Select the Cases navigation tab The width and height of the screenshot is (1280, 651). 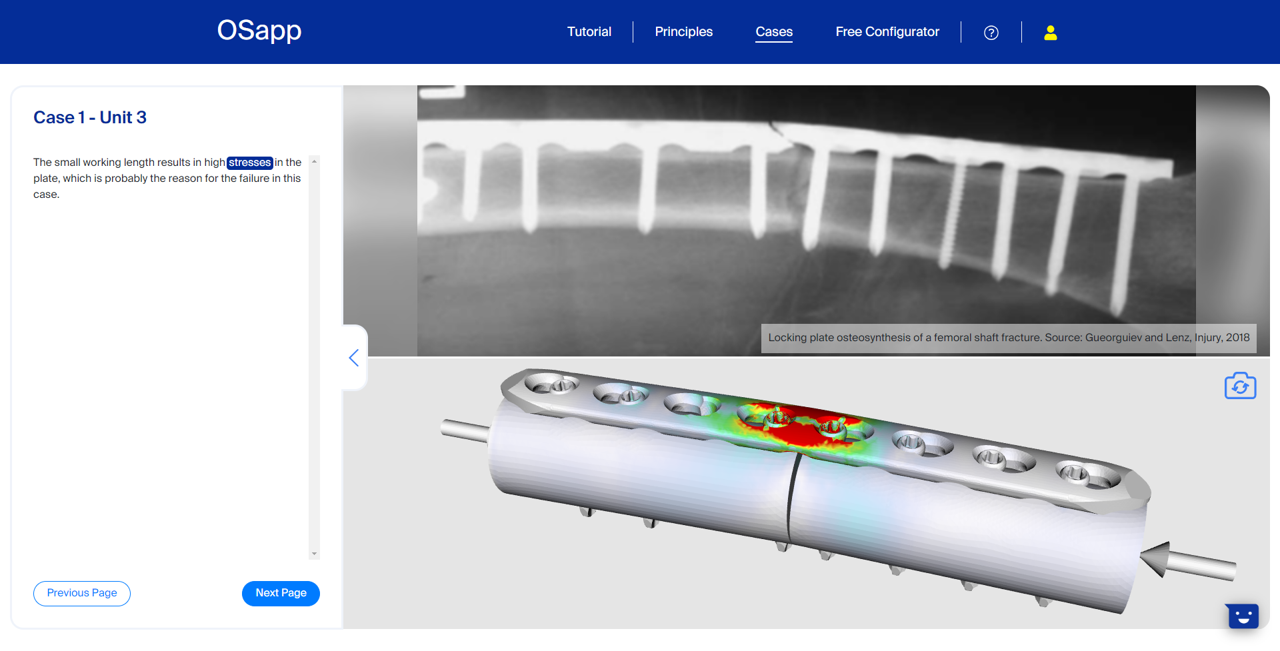tap(774, 32)
